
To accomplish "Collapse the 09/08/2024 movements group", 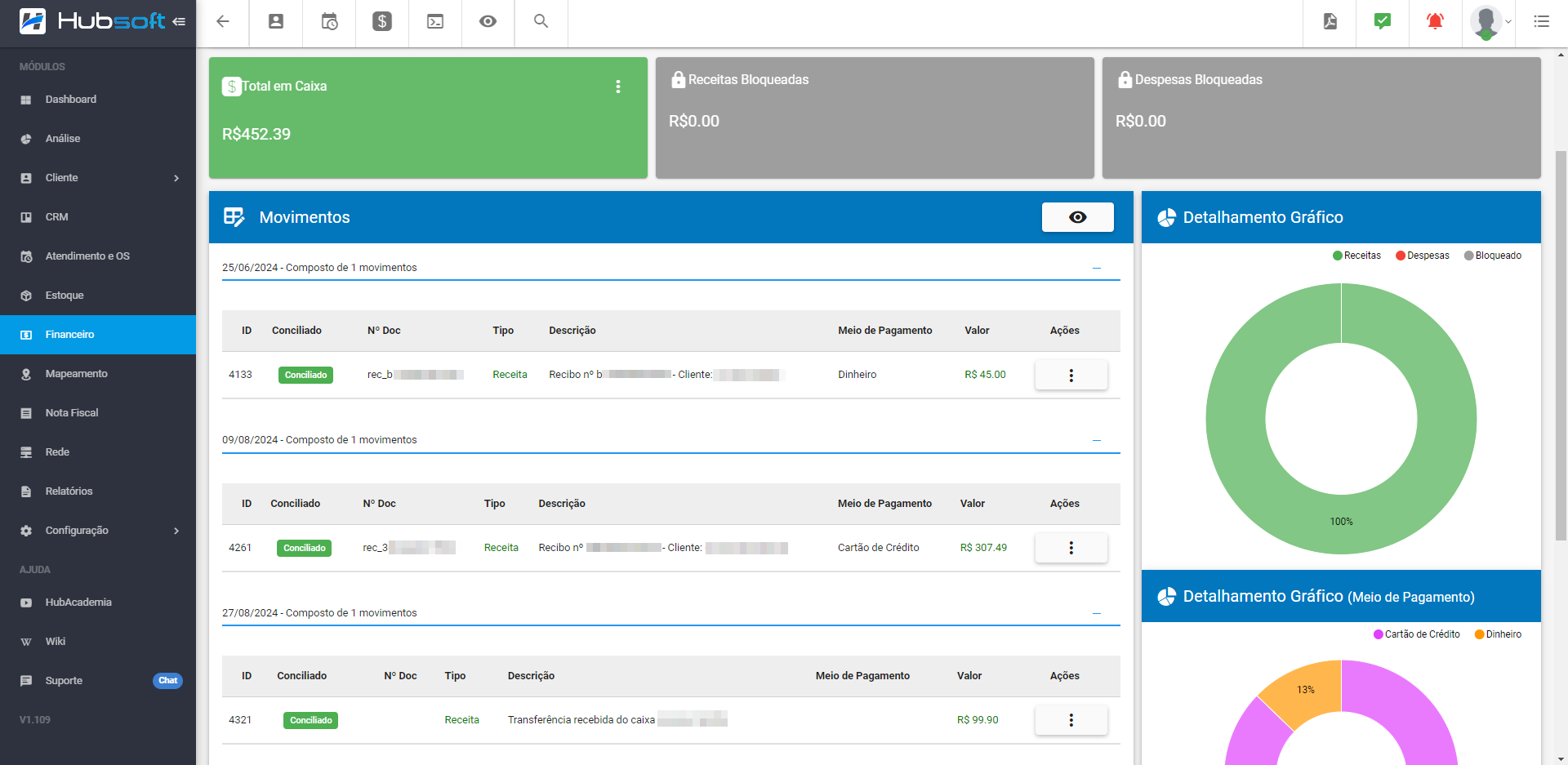I will [1097, 440].
